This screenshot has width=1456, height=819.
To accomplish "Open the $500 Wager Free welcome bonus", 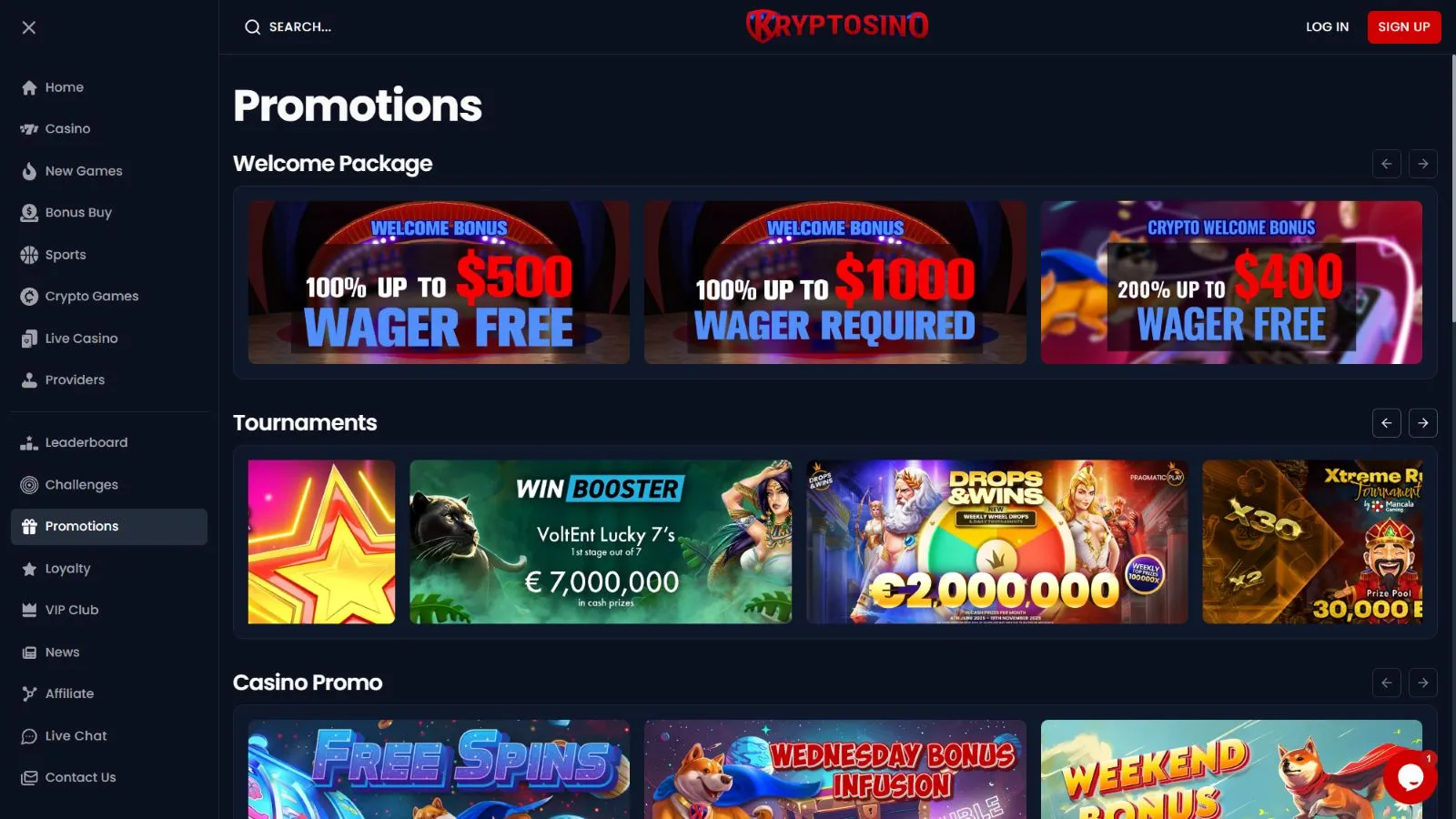I will coord(439,282).
